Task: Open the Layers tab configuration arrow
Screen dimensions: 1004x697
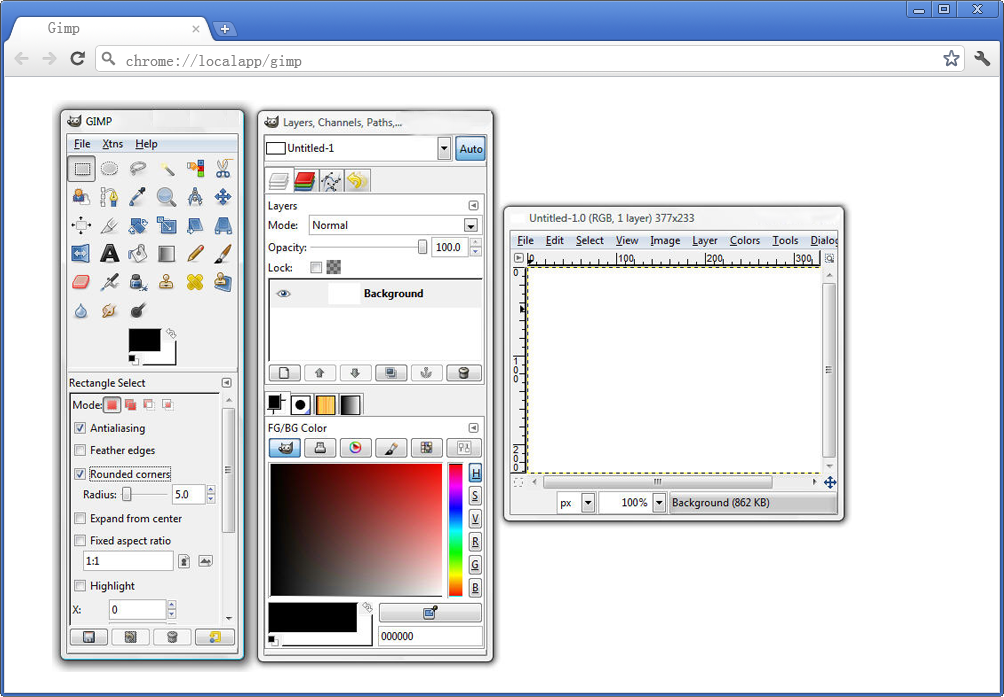Action: pos(473,205)
